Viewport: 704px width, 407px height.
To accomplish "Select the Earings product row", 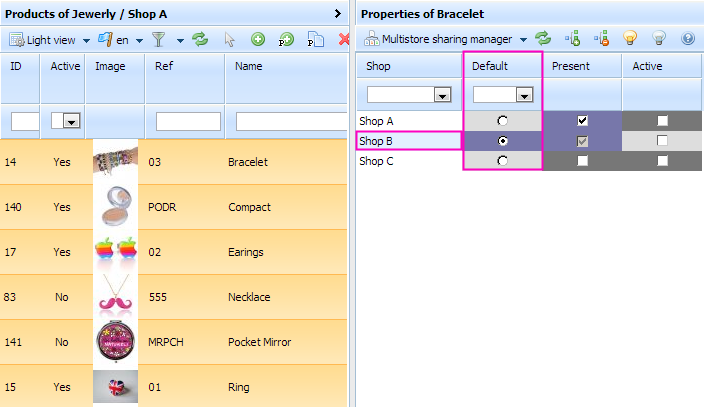I will [x=174, y=252].
